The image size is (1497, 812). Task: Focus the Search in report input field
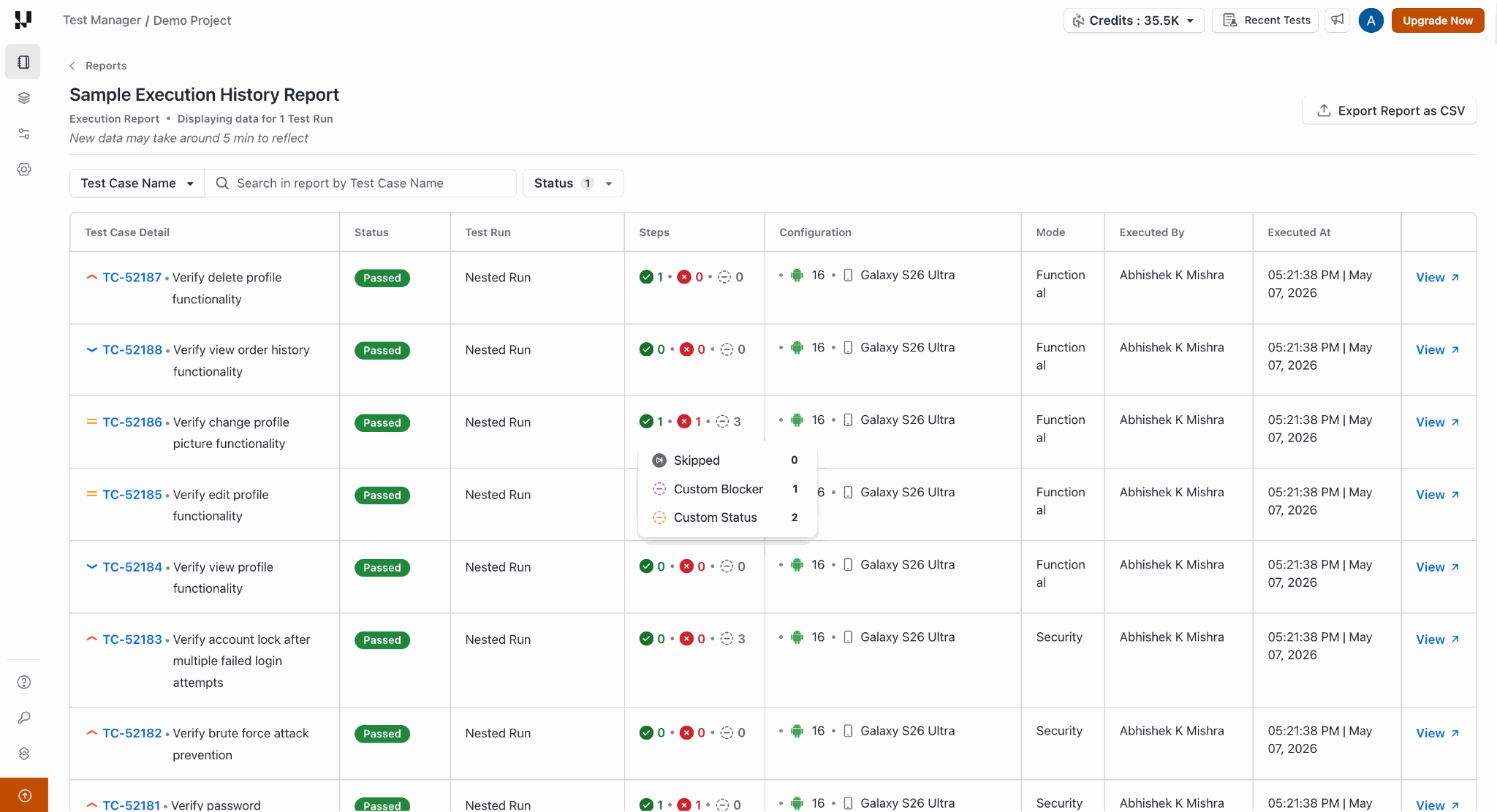pos(361,183)
